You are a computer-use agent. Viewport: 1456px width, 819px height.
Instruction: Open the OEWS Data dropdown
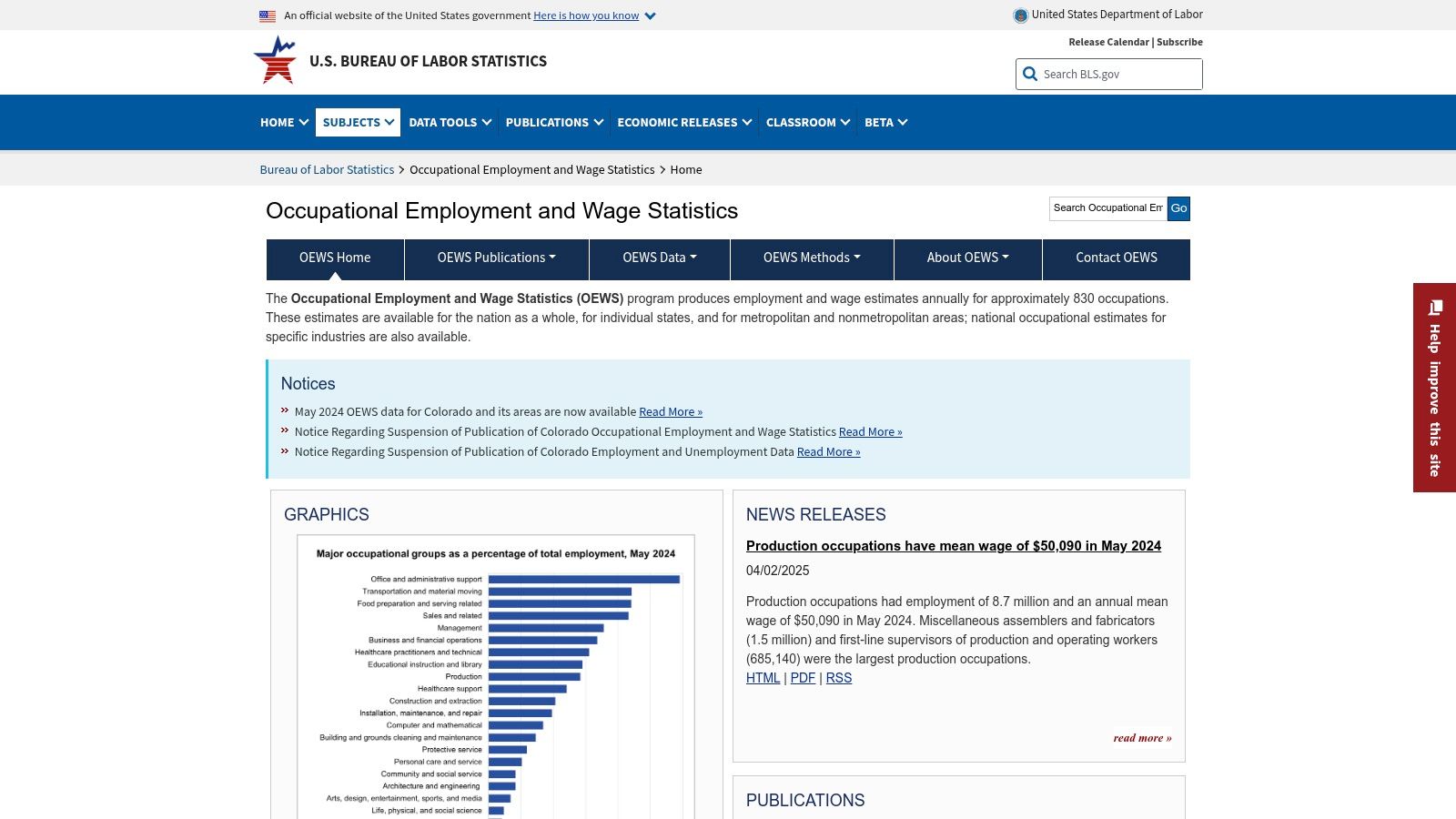657,258
